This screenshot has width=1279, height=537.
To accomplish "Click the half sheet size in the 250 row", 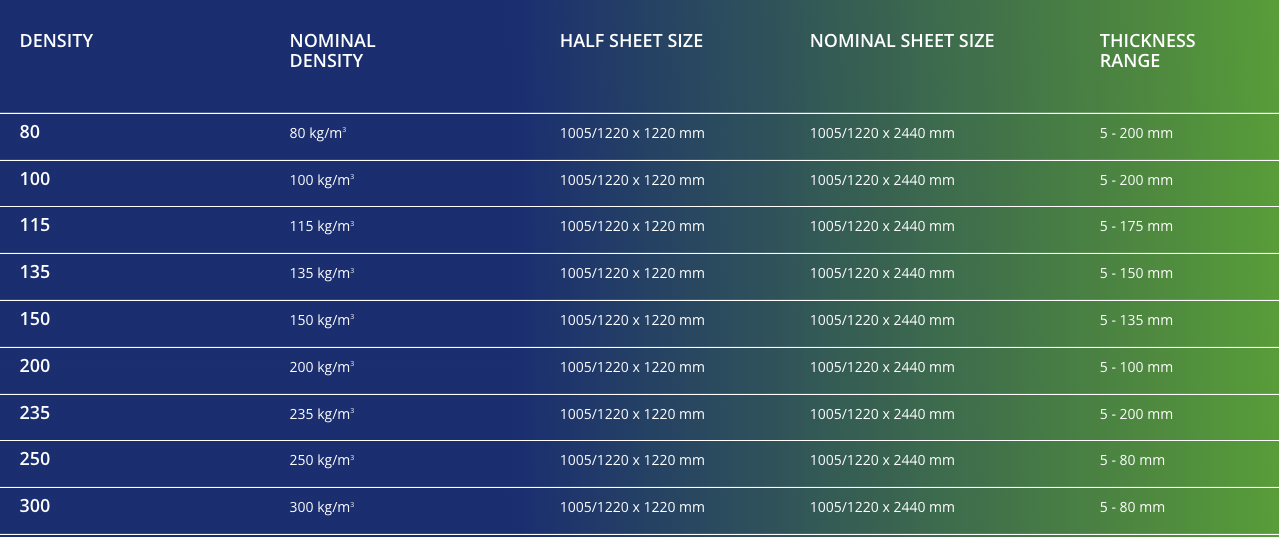I will click(x=632, y=460).
